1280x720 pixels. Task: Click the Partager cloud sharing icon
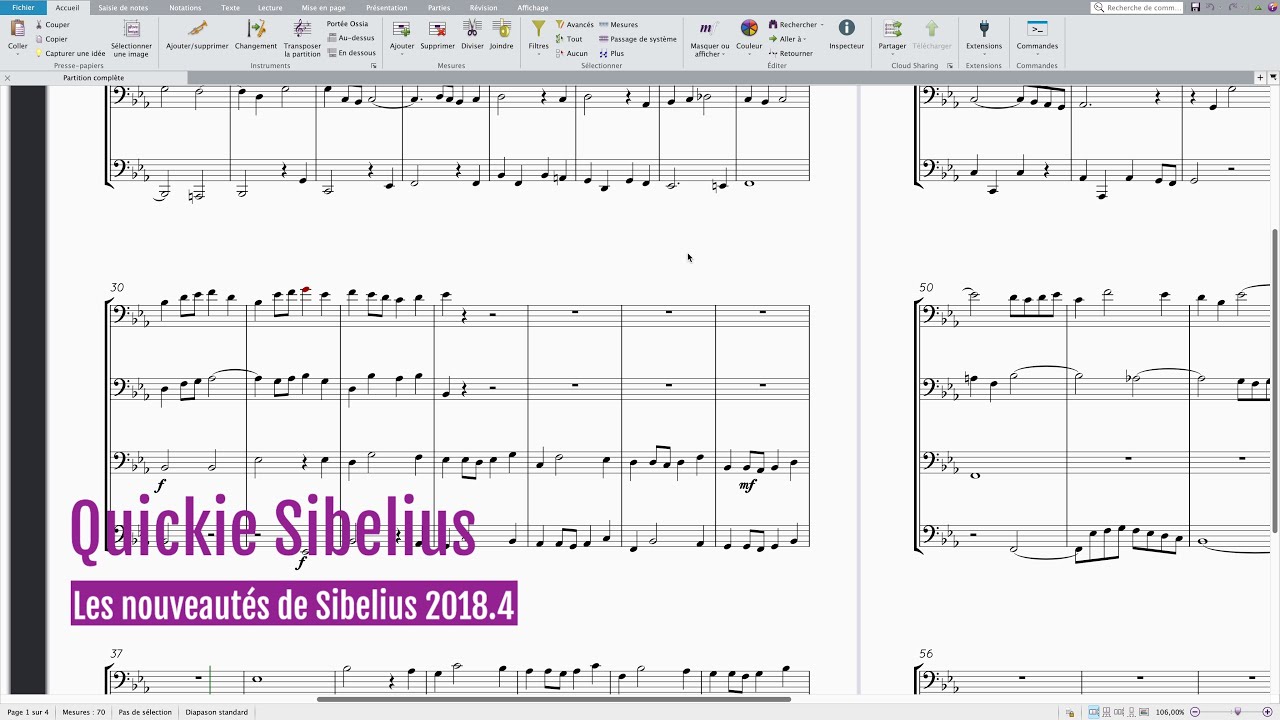click(x=892, y=29)
